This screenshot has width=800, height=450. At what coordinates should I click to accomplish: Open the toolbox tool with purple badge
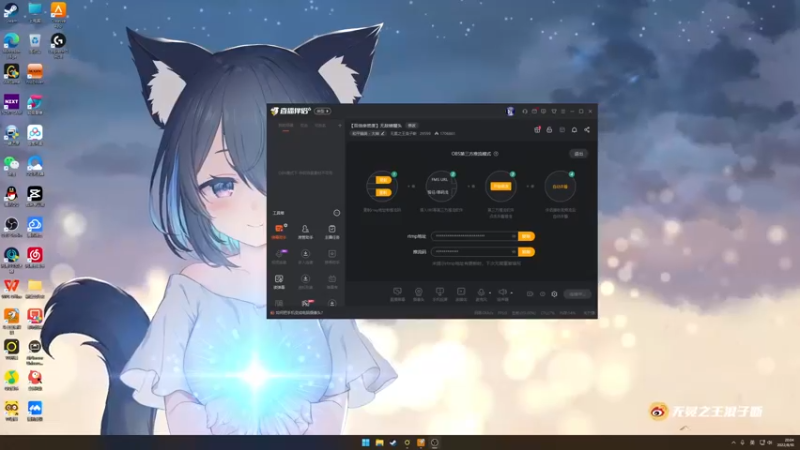279,256
